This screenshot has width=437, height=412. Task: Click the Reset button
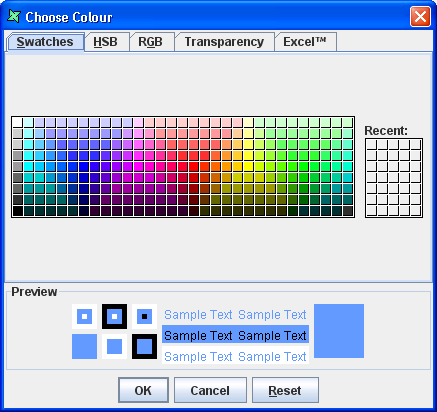coord(285,390)
